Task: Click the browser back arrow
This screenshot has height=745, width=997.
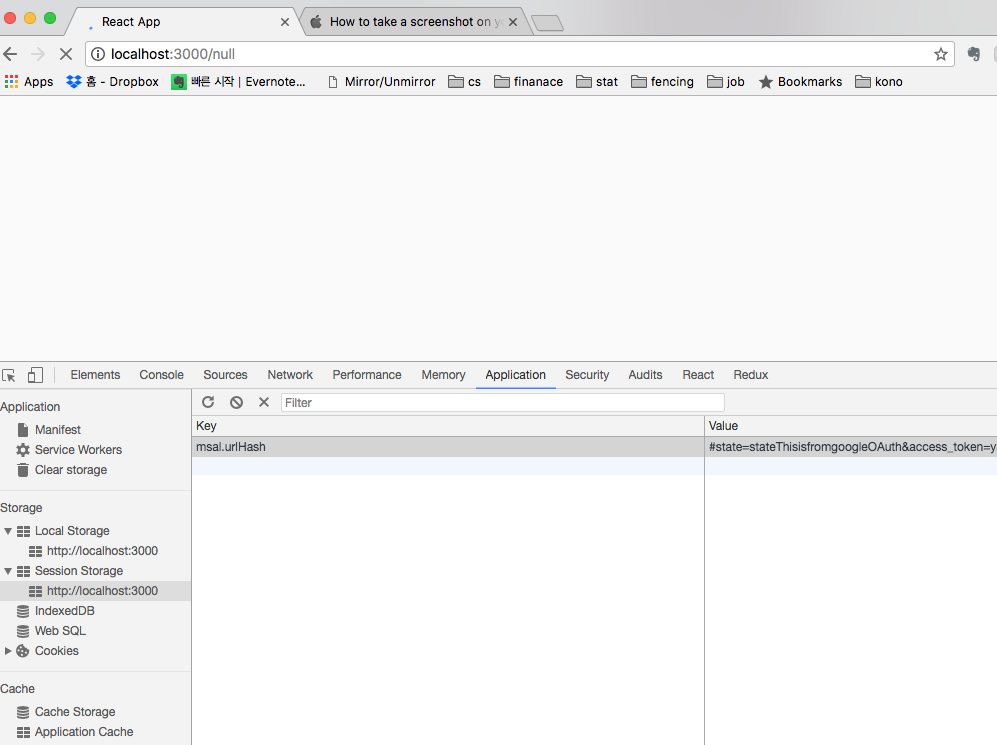Action: pos(10,54)
